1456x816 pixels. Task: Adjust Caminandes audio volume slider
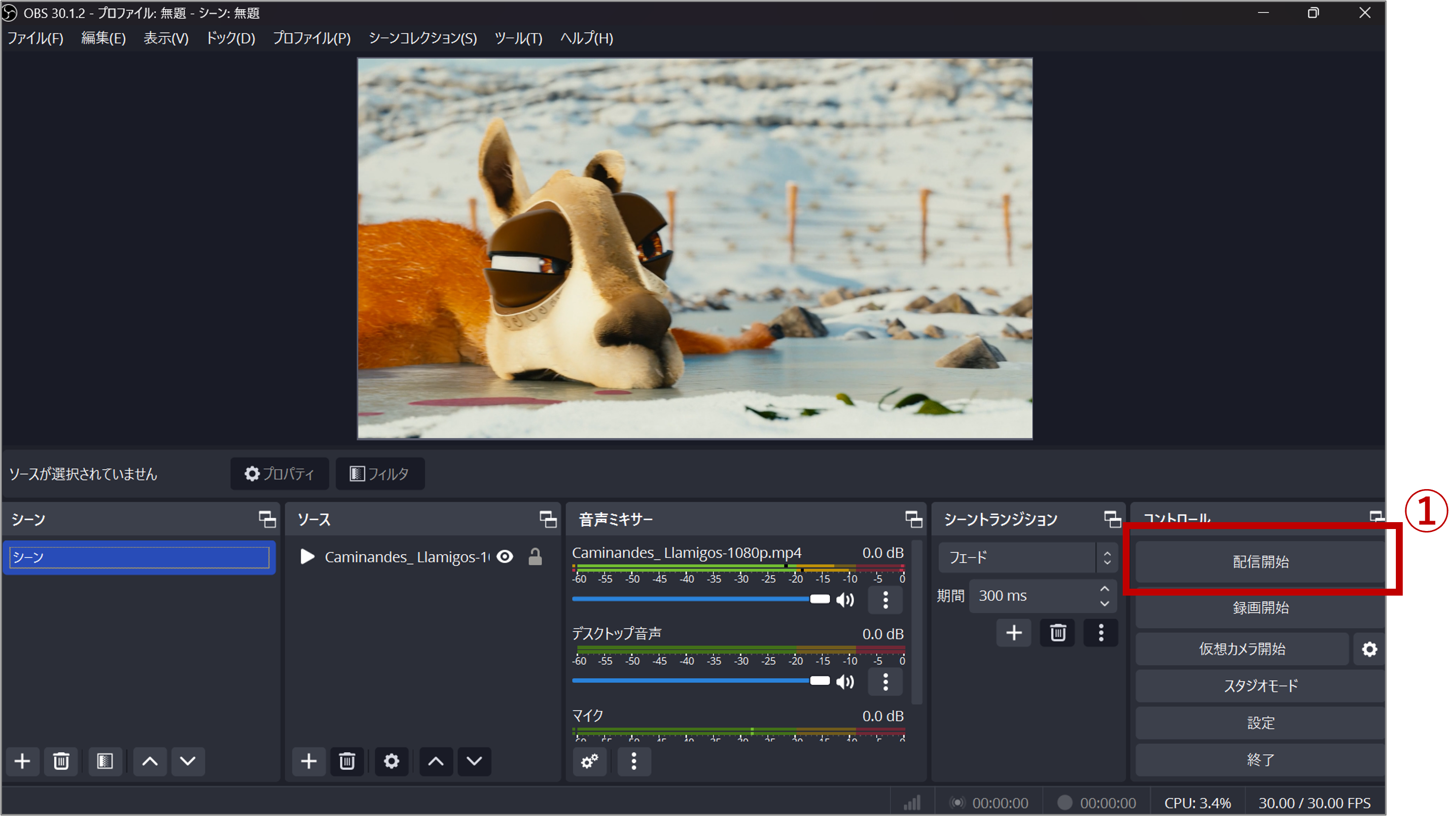coord(701,599)
